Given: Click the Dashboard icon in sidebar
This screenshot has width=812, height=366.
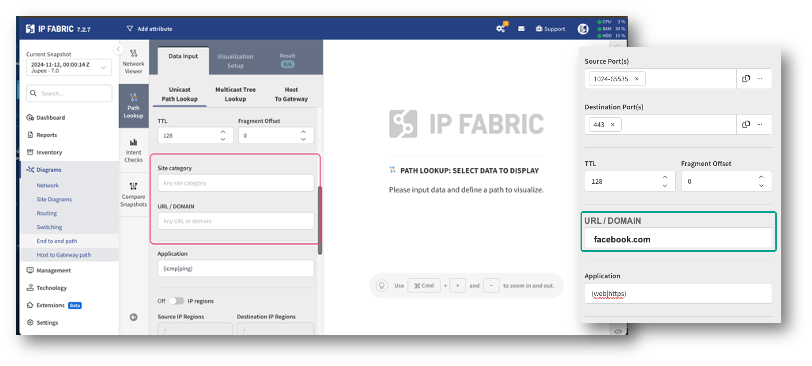Looking at the screenshot, I should click(x=30, y=118).
